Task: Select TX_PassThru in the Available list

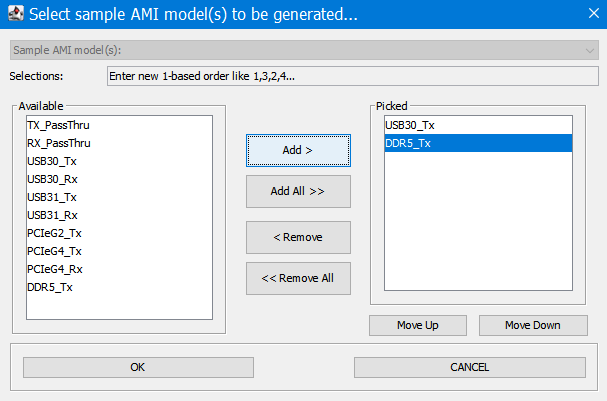Action: tap(60, 125)
